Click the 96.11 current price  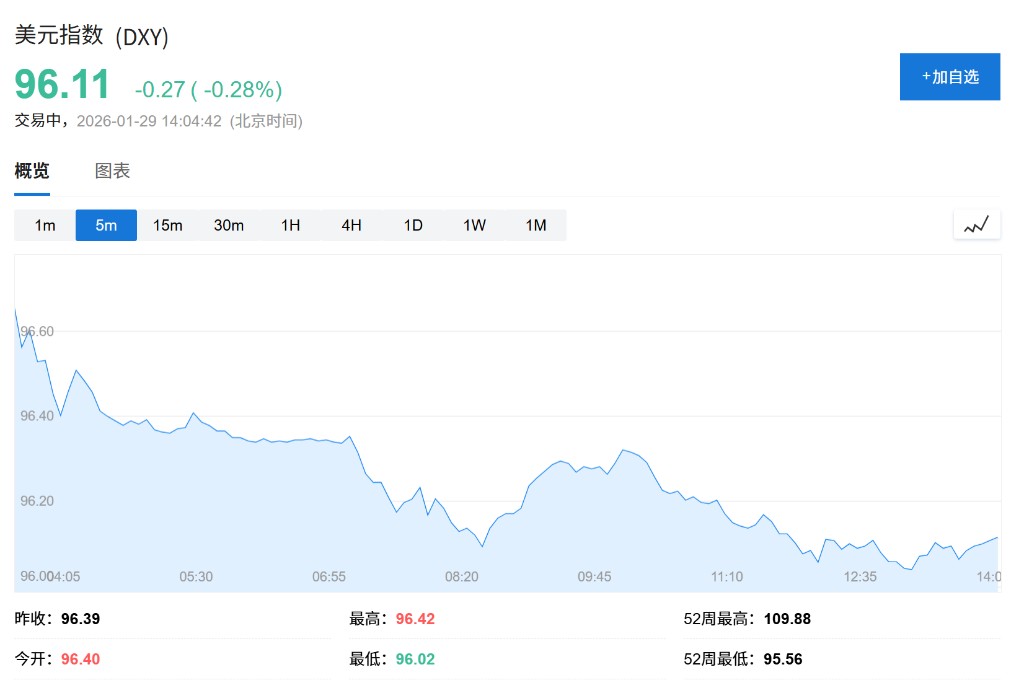click(x=62, y=86)
